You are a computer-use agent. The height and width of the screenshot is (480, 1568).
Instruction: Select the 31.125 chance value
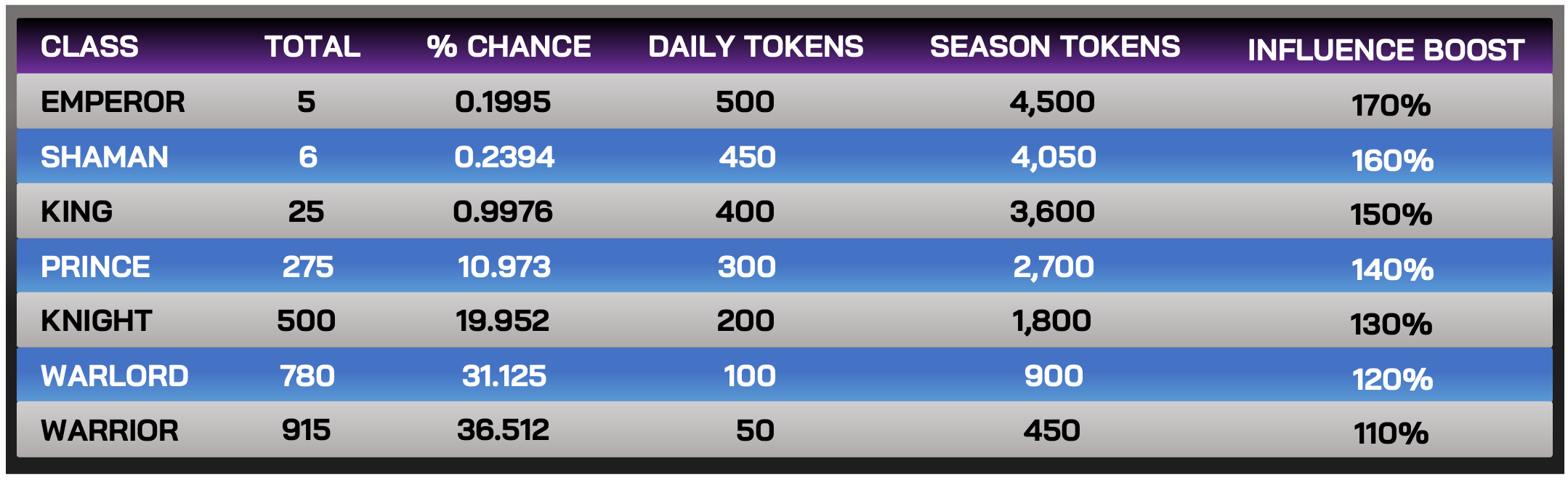[x=504, y=377]
